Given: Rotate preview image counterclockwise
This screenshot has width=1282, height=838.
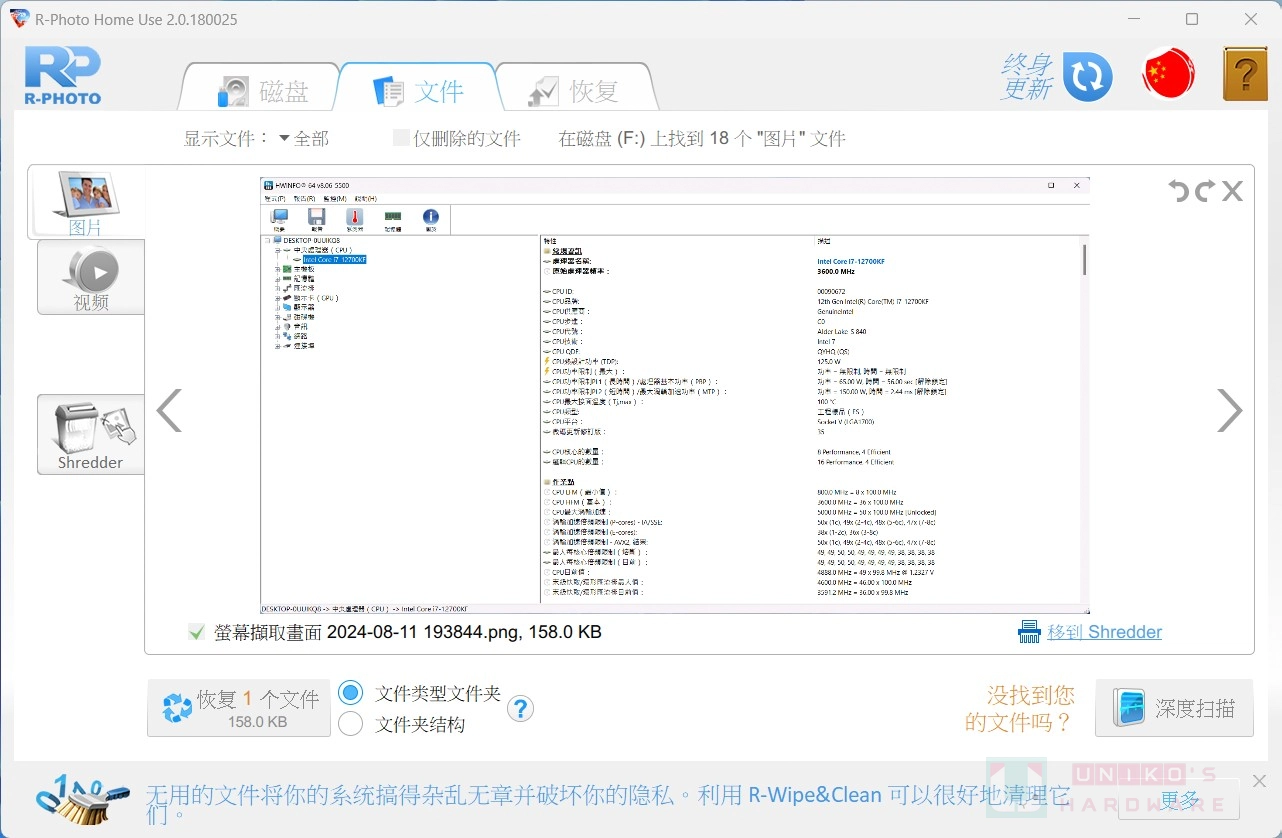Looking at the screenshot, I should tap(1180, 191).
